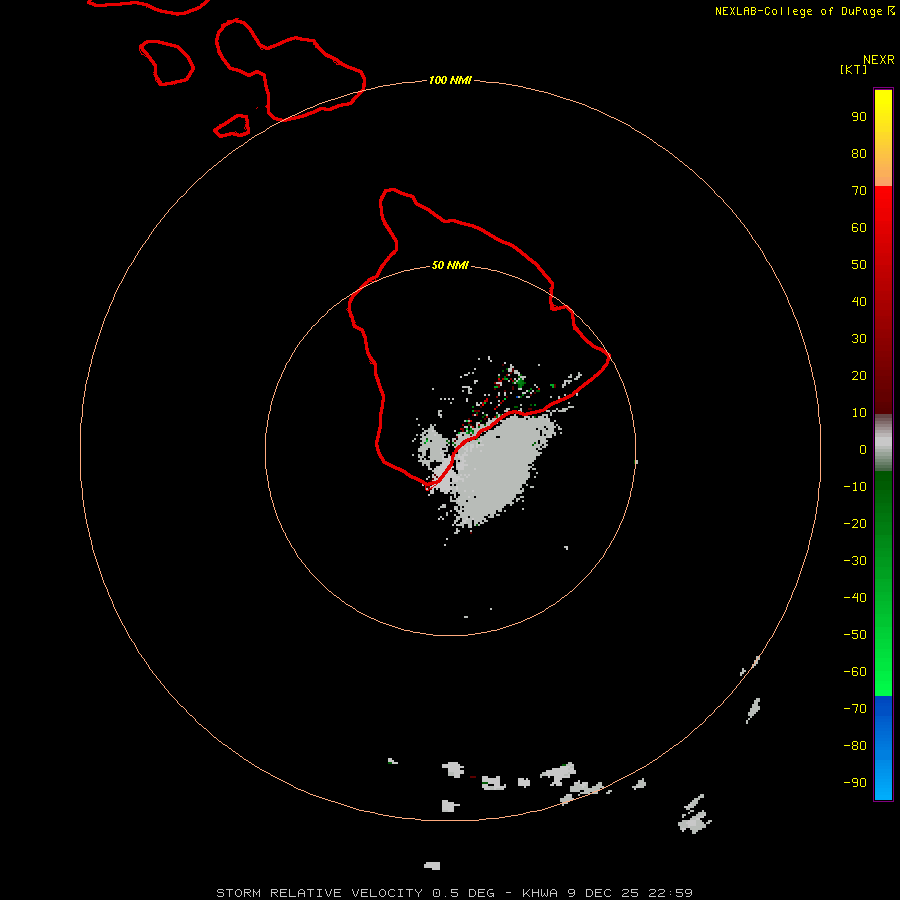
Task: Click the [KT] units label
Action: (x=853, y=69)
